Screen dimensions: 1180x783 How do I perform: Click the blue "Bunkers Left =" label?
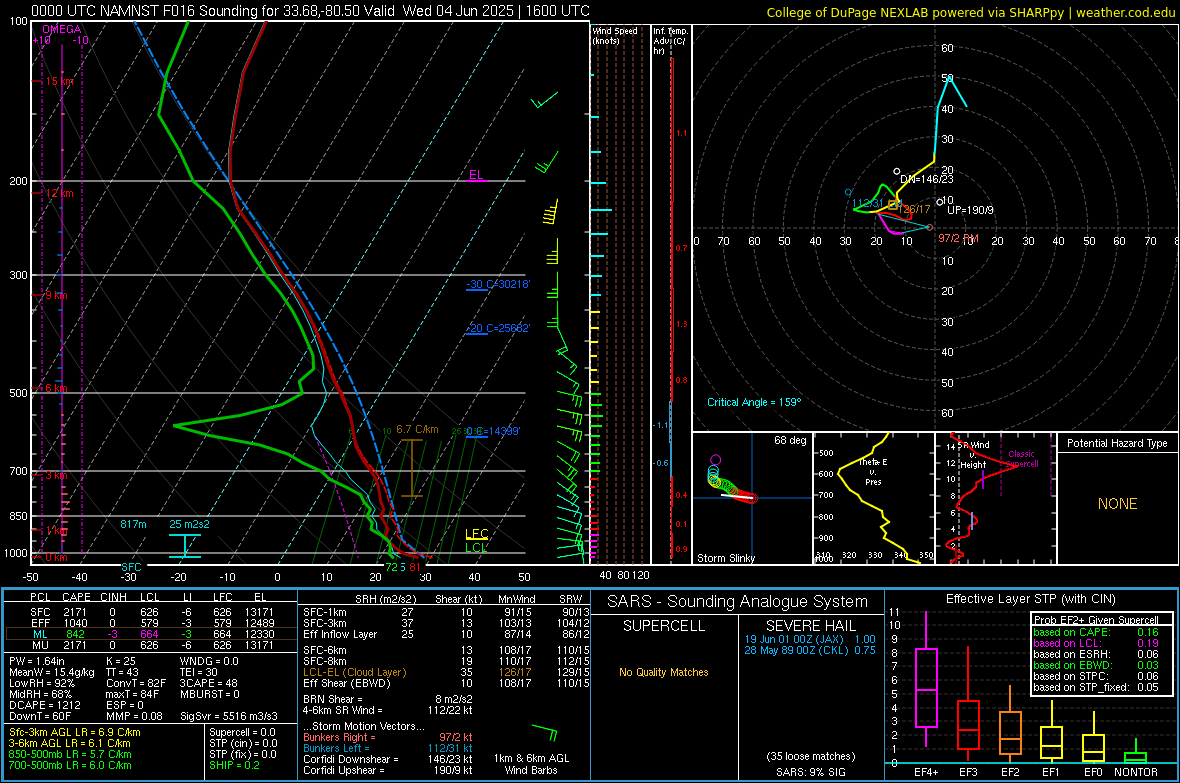336,748
